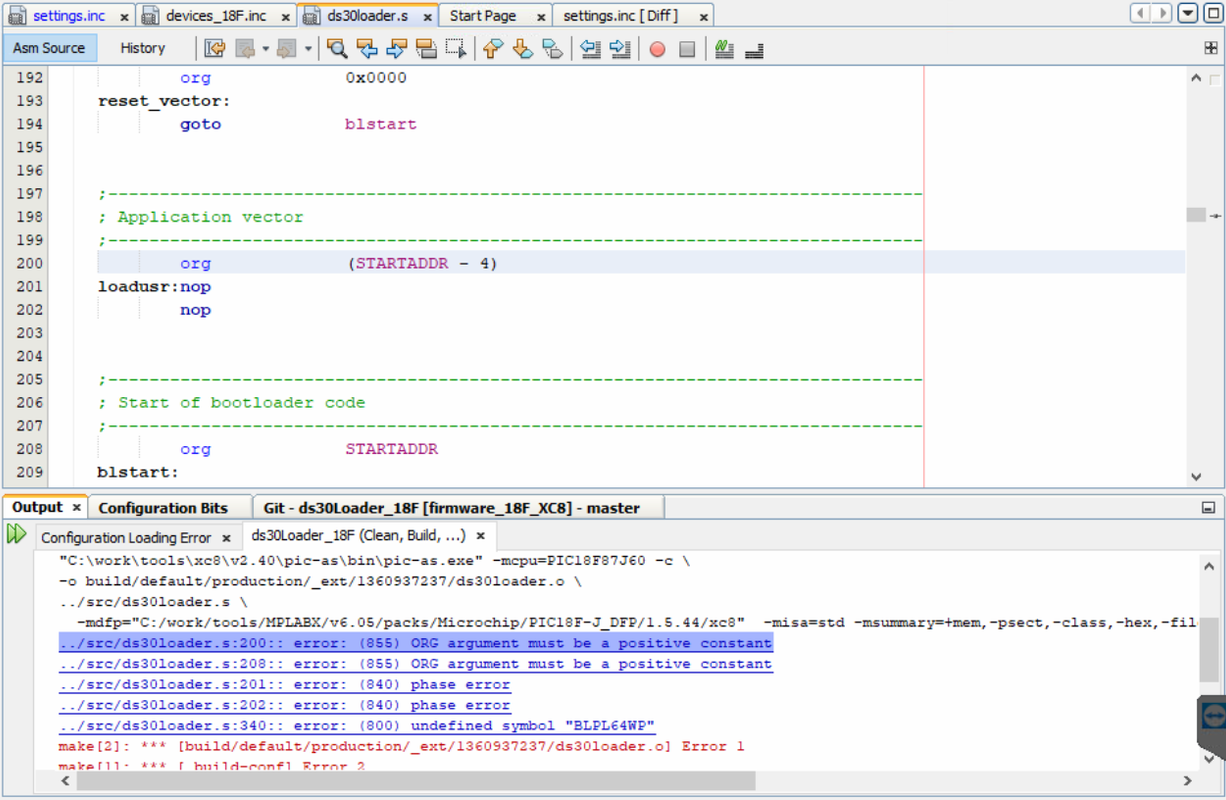1226x800 pixels.
Task: Switch to the devices_18F.inc tab
Action: coord(216,16)
